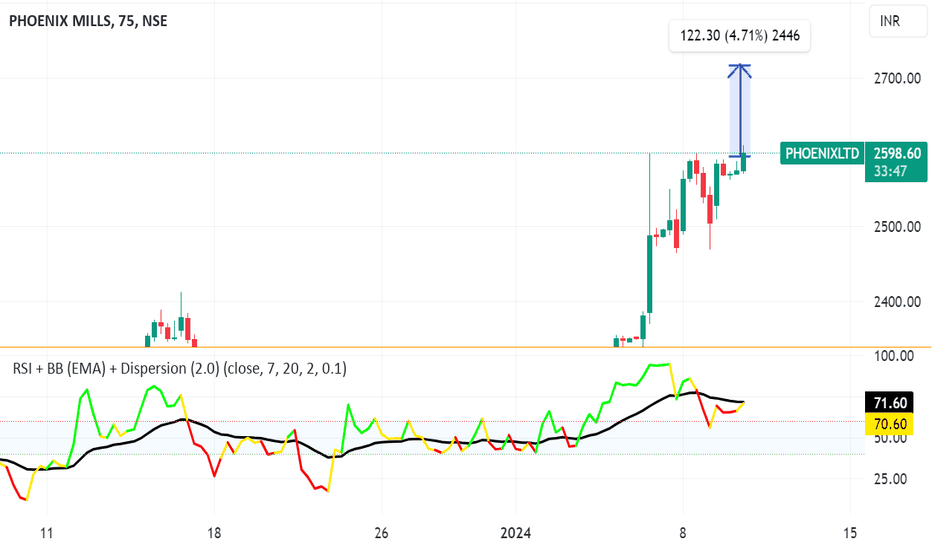Click the PHOENIX MILLS, 75, NSE chart title
Image resolution: width=932 pixels, height=550 pixels.
click(x=88, y=21)
